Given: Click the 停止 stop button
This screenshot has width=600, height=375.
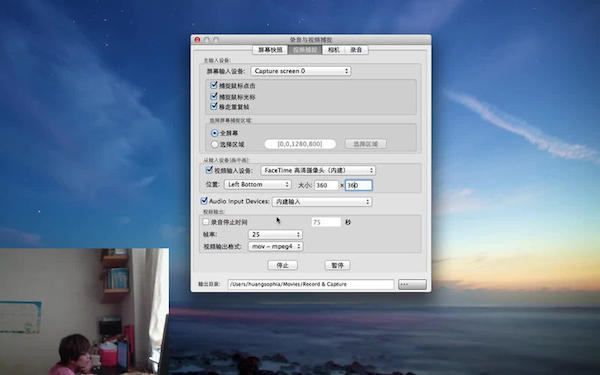Looking at the screenshot, I should click(282, 265).
